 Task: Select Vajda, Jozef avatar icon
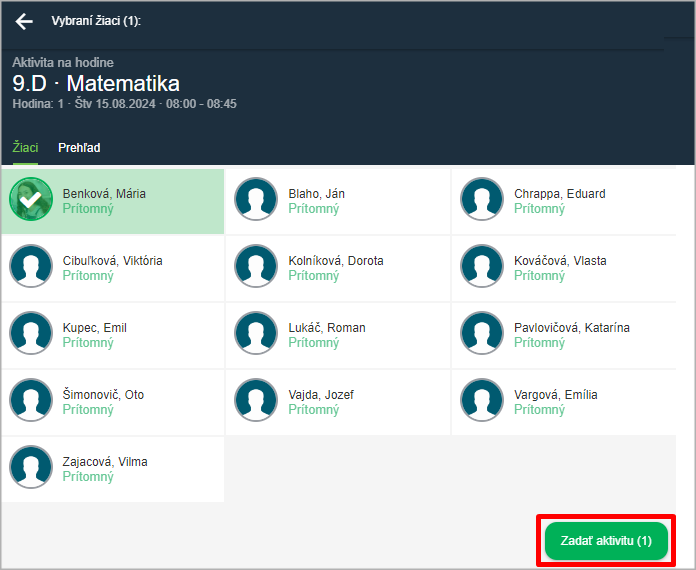pyautogui.click(x=256, y=400)
